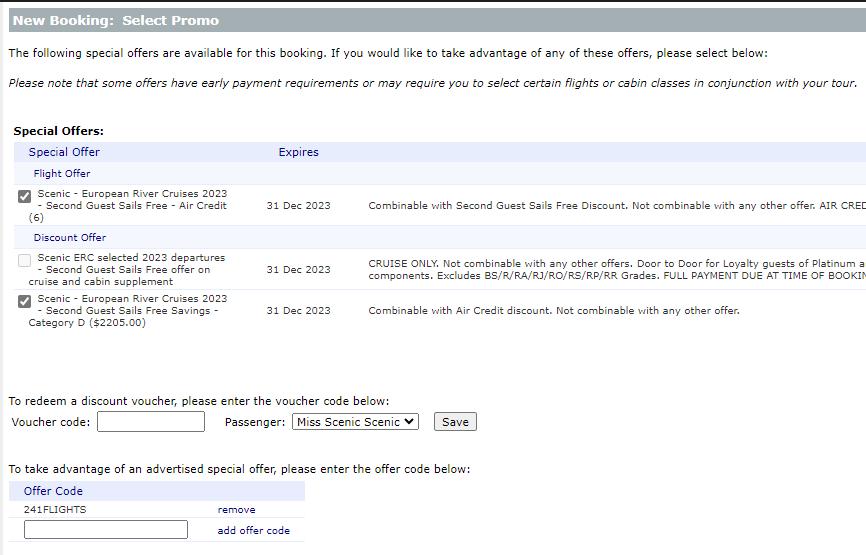Click the Discount Offer section label
The height and width of the screenshot is (555, 866).
[70, 237]
